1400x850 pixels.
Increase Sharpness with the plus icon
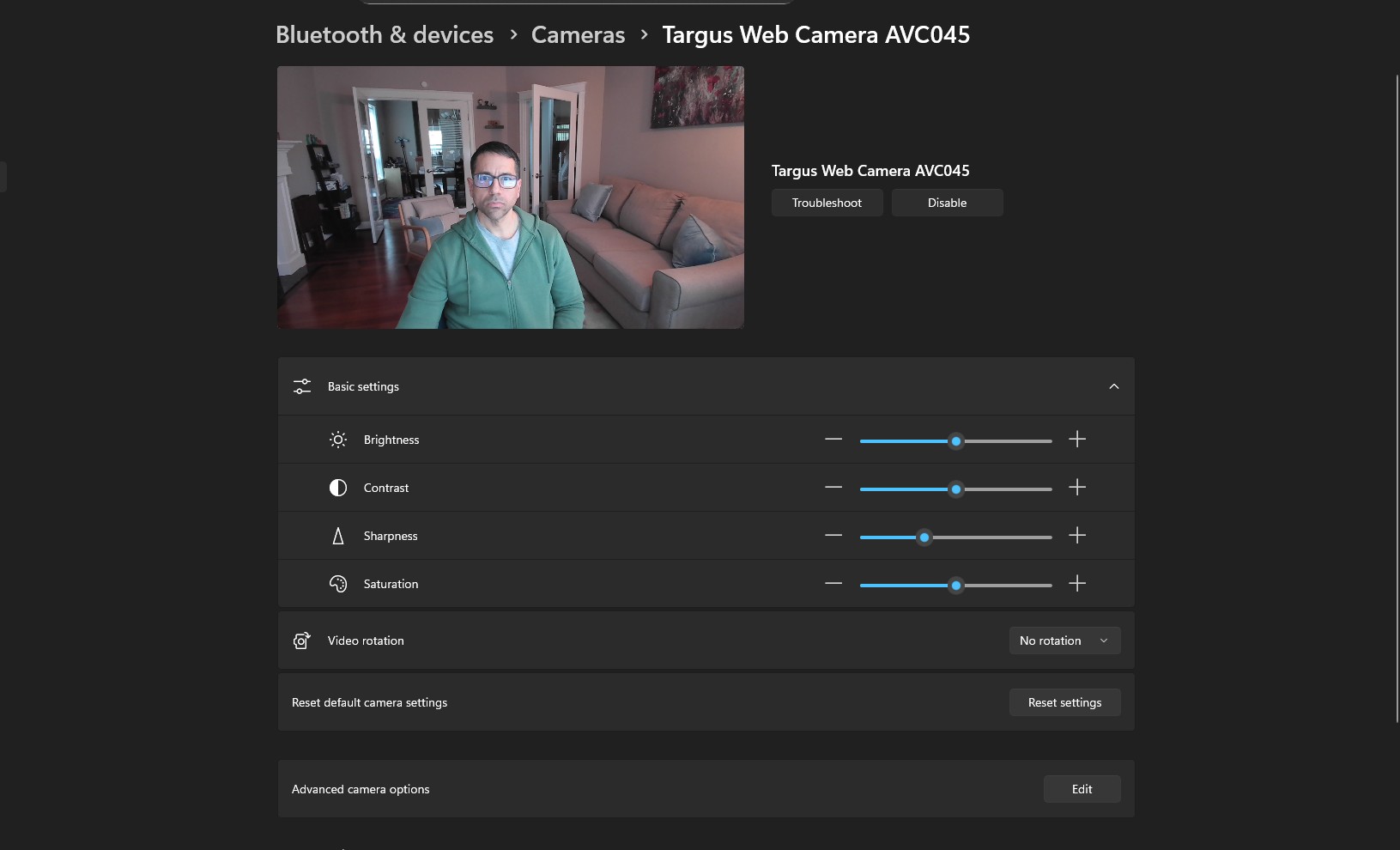tap(1077, 536)
